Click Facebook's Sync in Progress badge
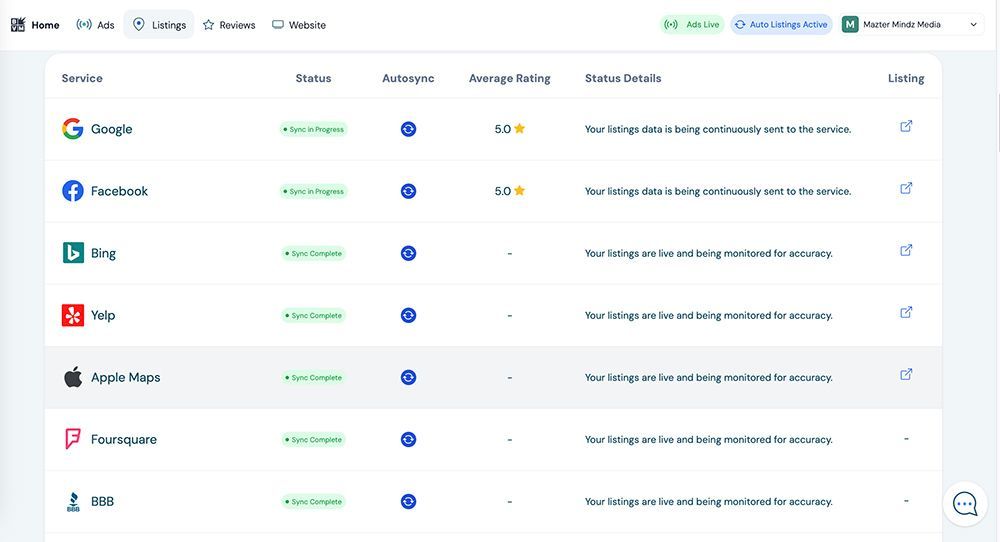Image resolution: width=1000 pixels, height=542 pixels. point(313,191)
